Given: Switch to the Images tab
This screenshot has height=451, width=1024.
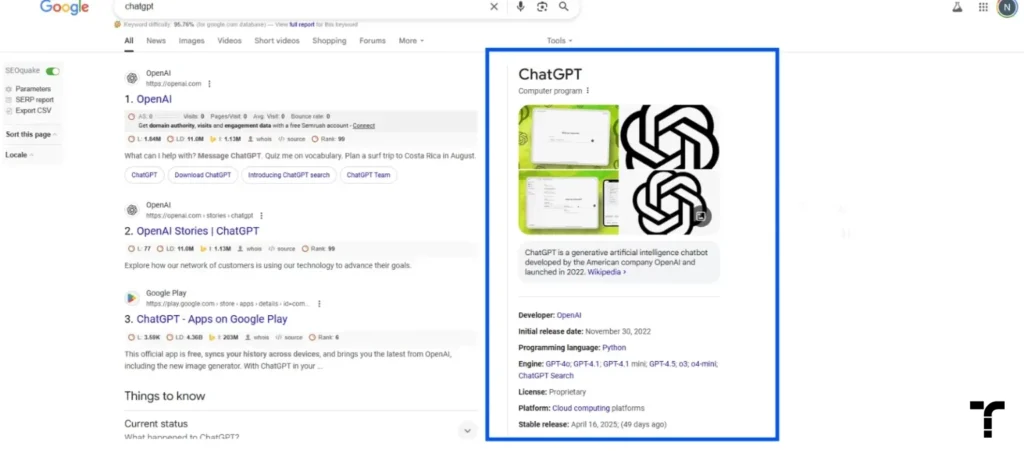Looking at the screenshot, I should point(191,40).
